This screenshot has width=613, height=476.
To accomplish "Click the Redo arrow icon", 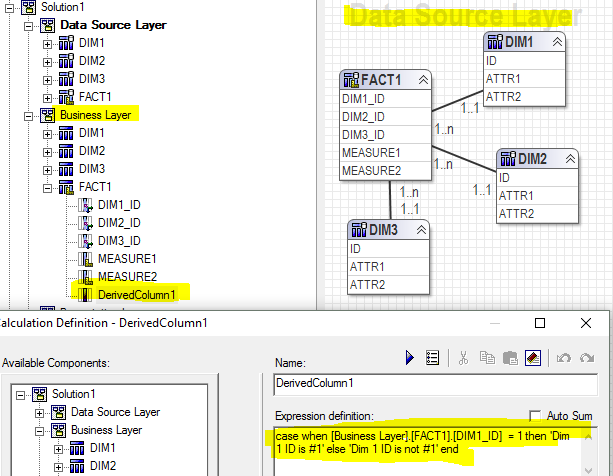I will click(587, 358).
